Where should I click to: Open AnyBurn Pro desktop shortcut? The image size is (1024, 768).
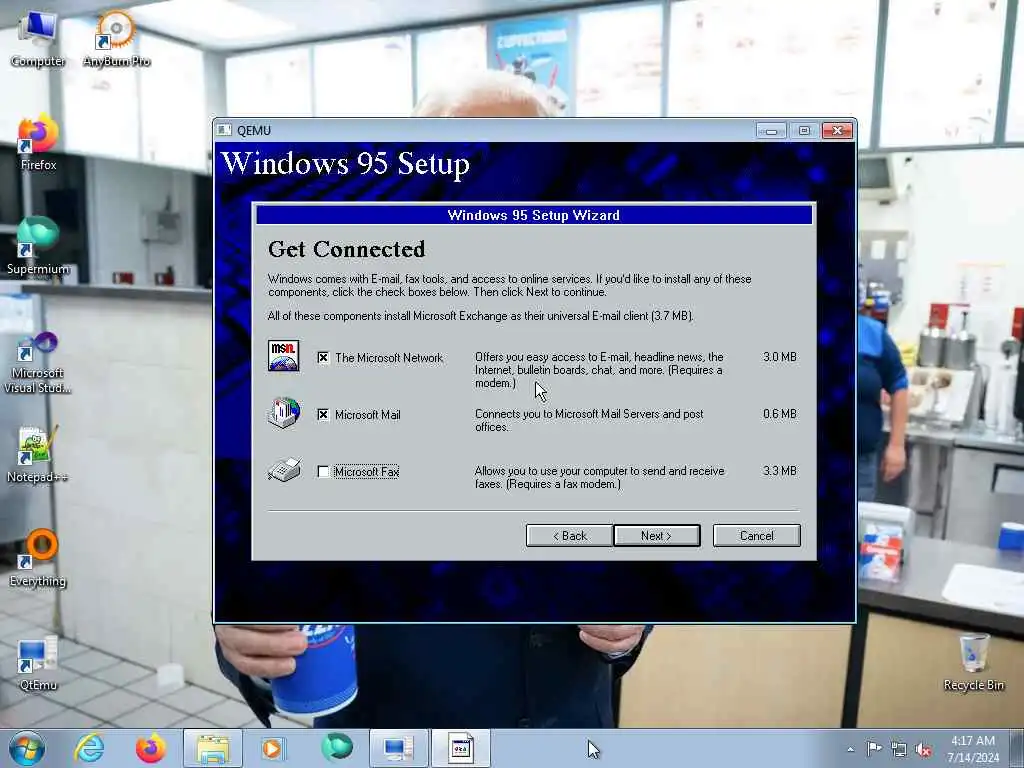(116, 39)
